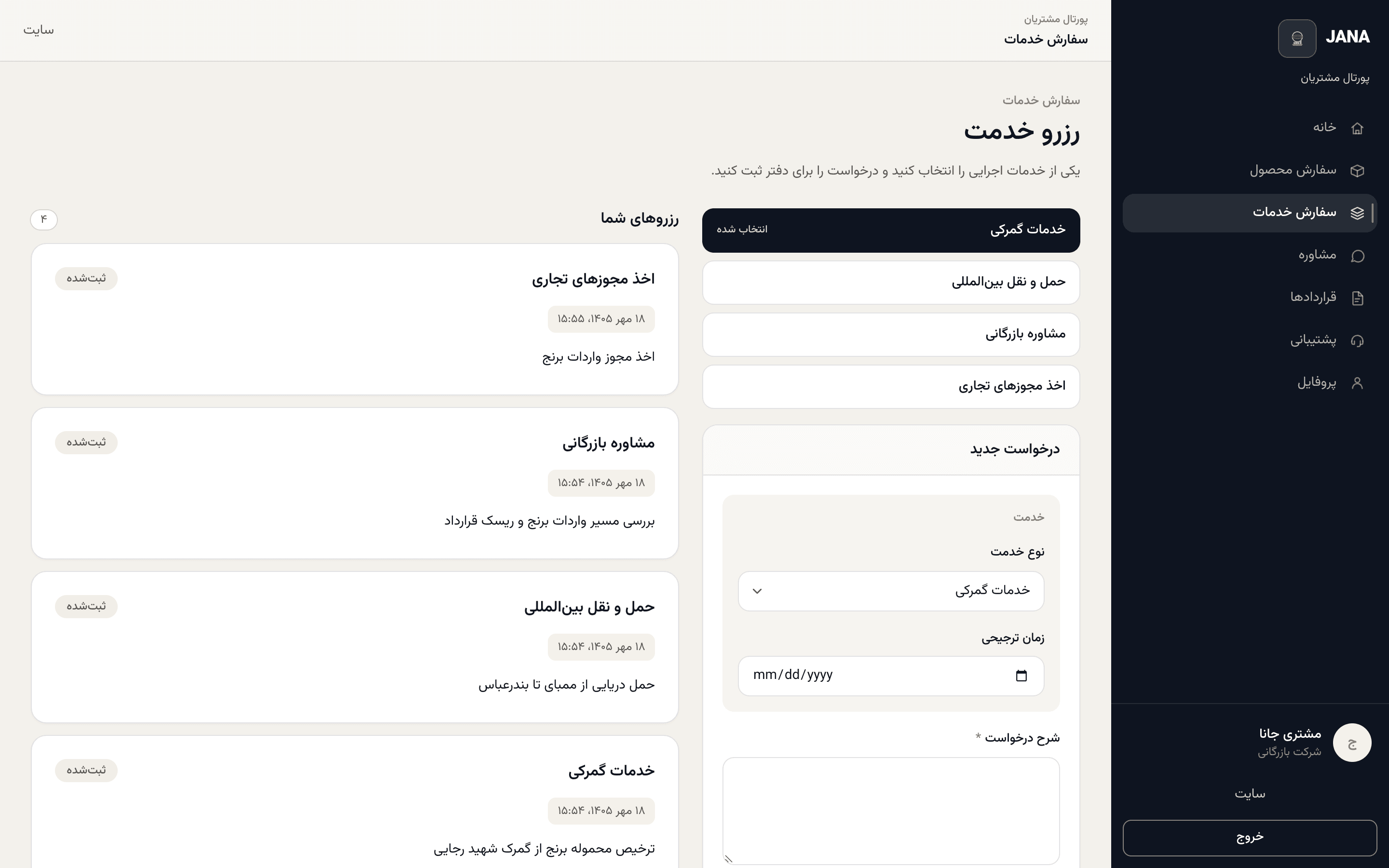Select the حمل و نقل بین‌المللی service option

click(x=891, y=283)
